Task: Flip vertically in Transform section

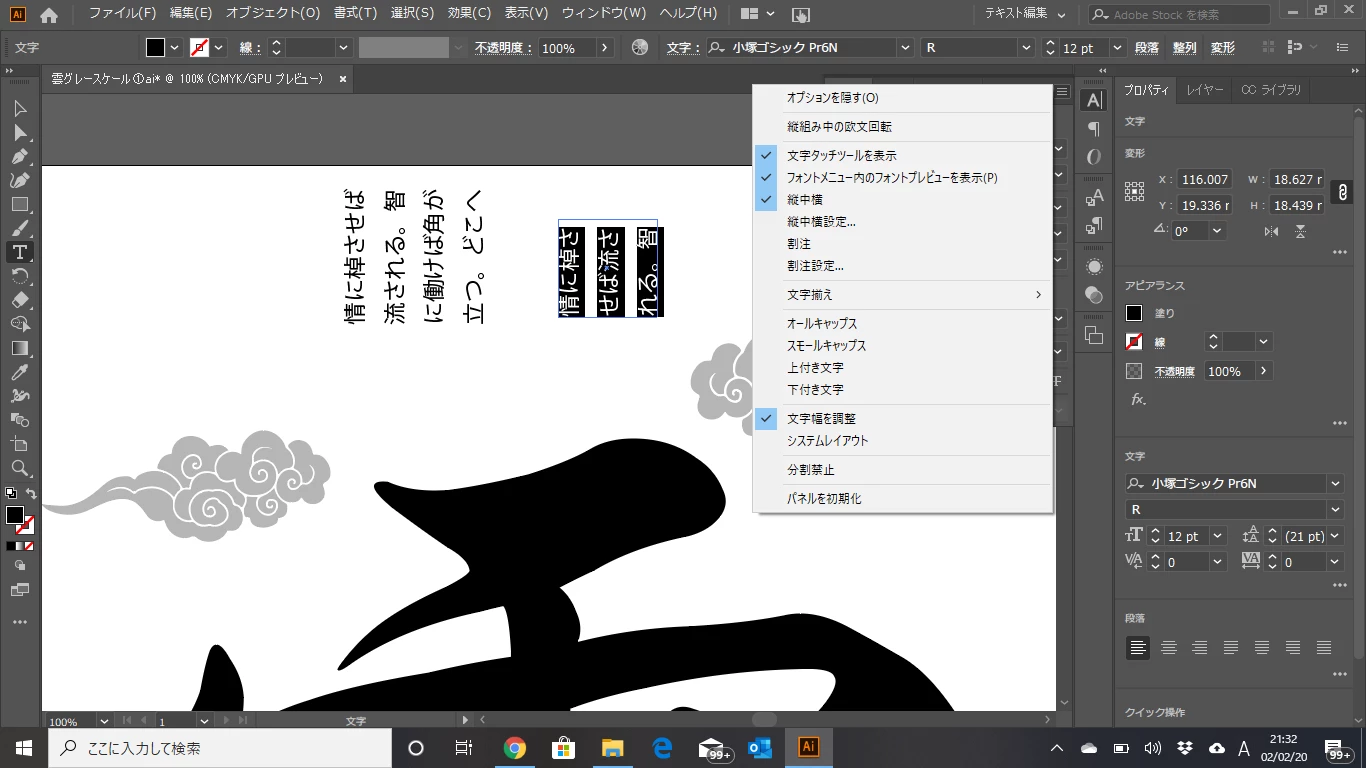Action: [x=1300, y=231]
